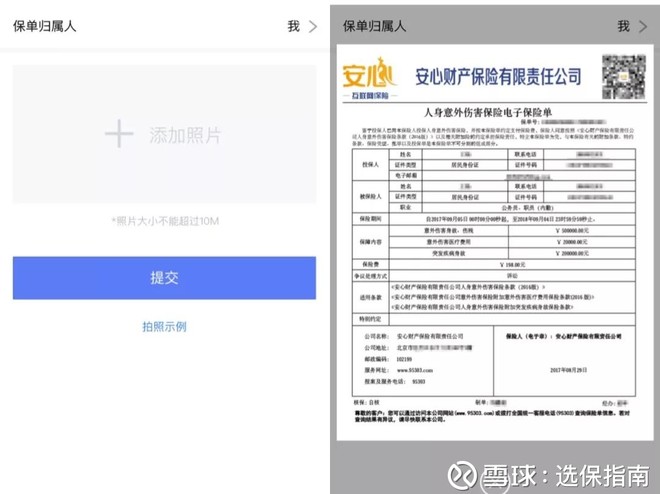Click the 安心 互联网保险 logo
This screenshot has height=494, width=660.
coord(370,78)
